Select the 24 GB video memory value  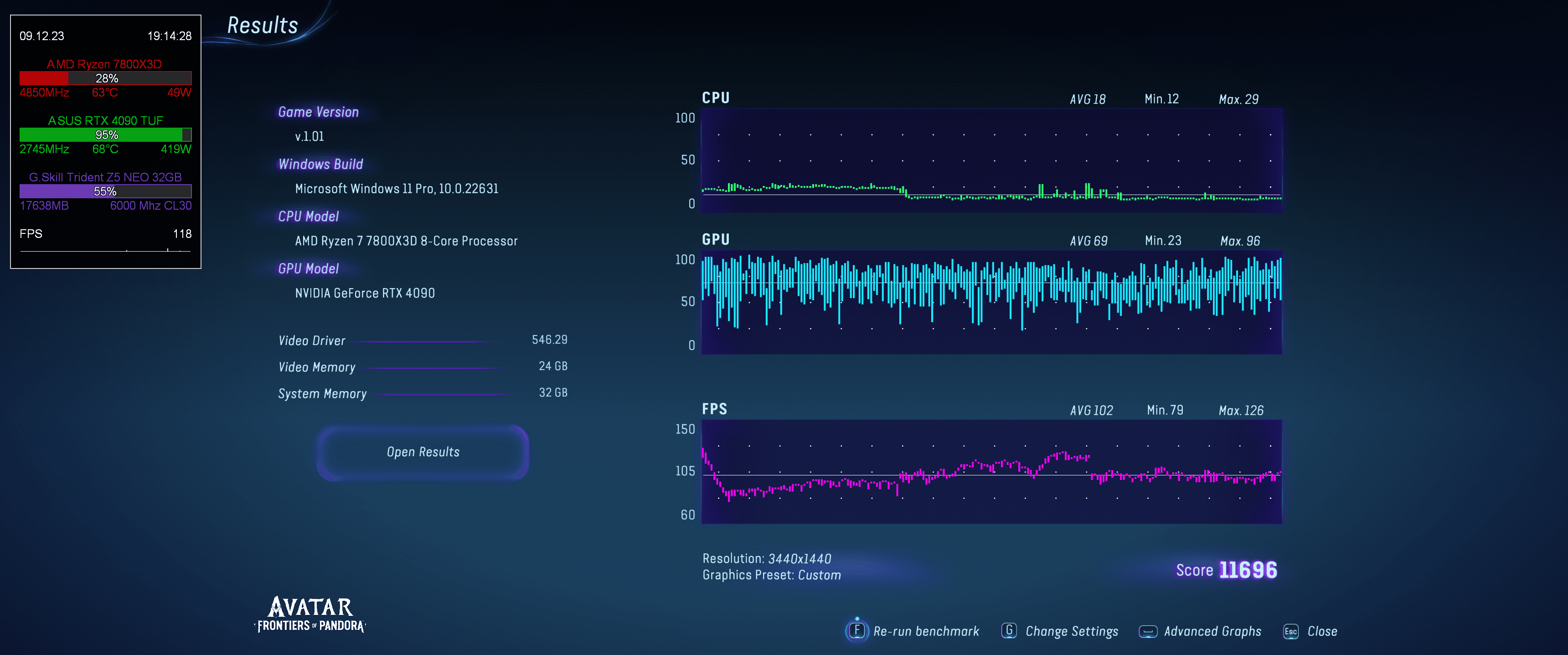(x=553, y=366)
